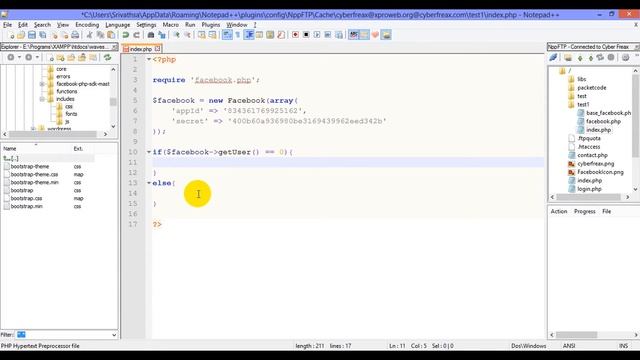Screen dimensions: 640x360
Task: Select functions folder in Explorer tree
Action: click(67, 91)
